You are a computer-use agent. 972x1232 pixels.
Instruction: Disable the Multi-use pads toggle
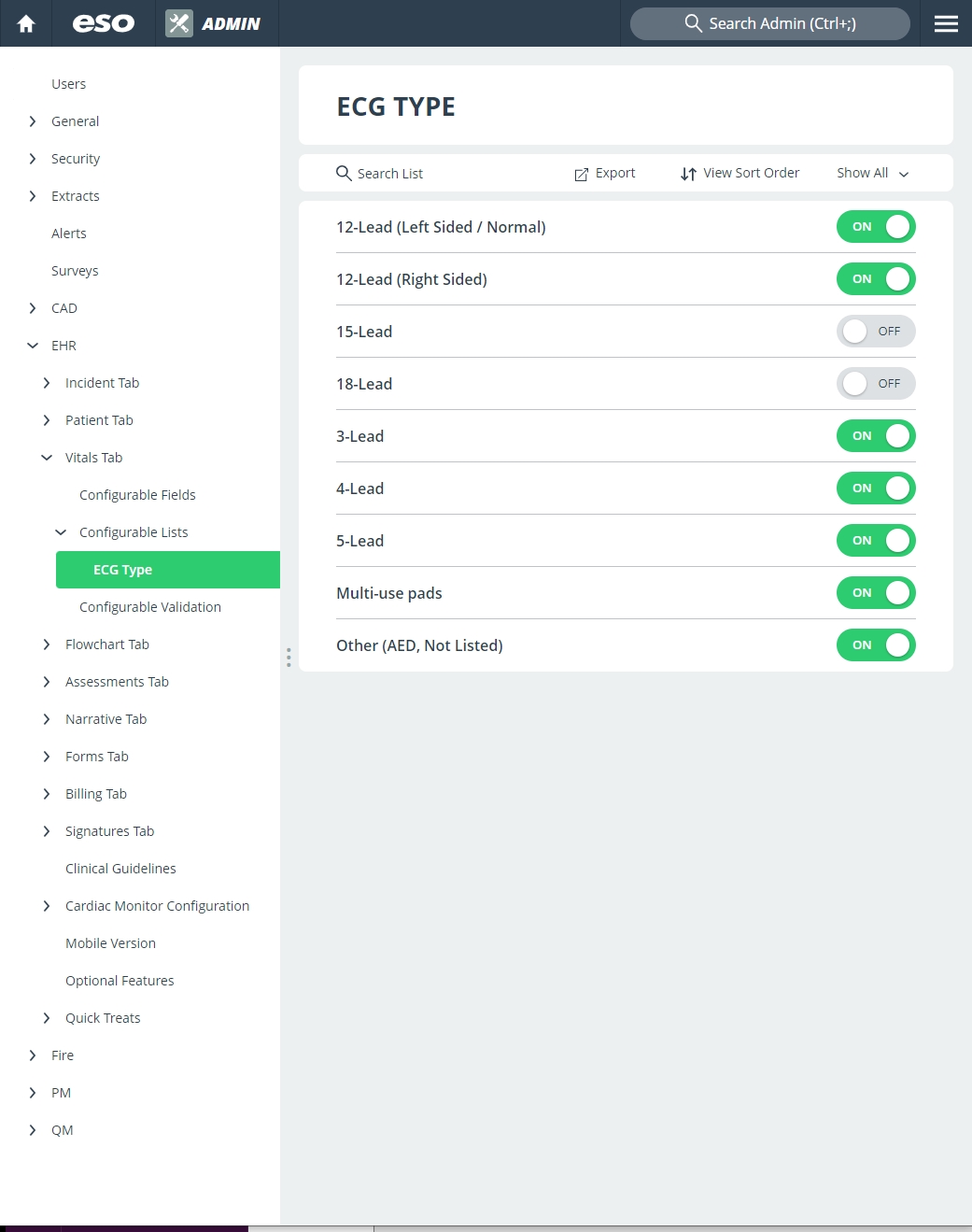click(875, 592)
